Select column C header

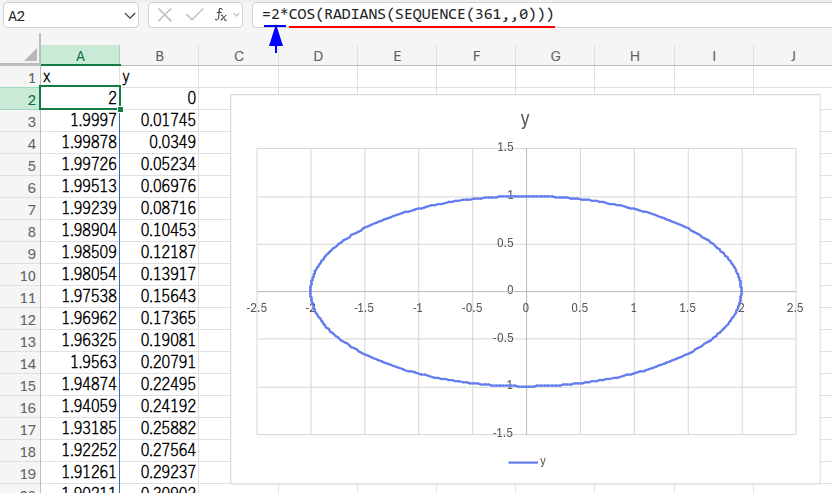(x=239, y=56)
